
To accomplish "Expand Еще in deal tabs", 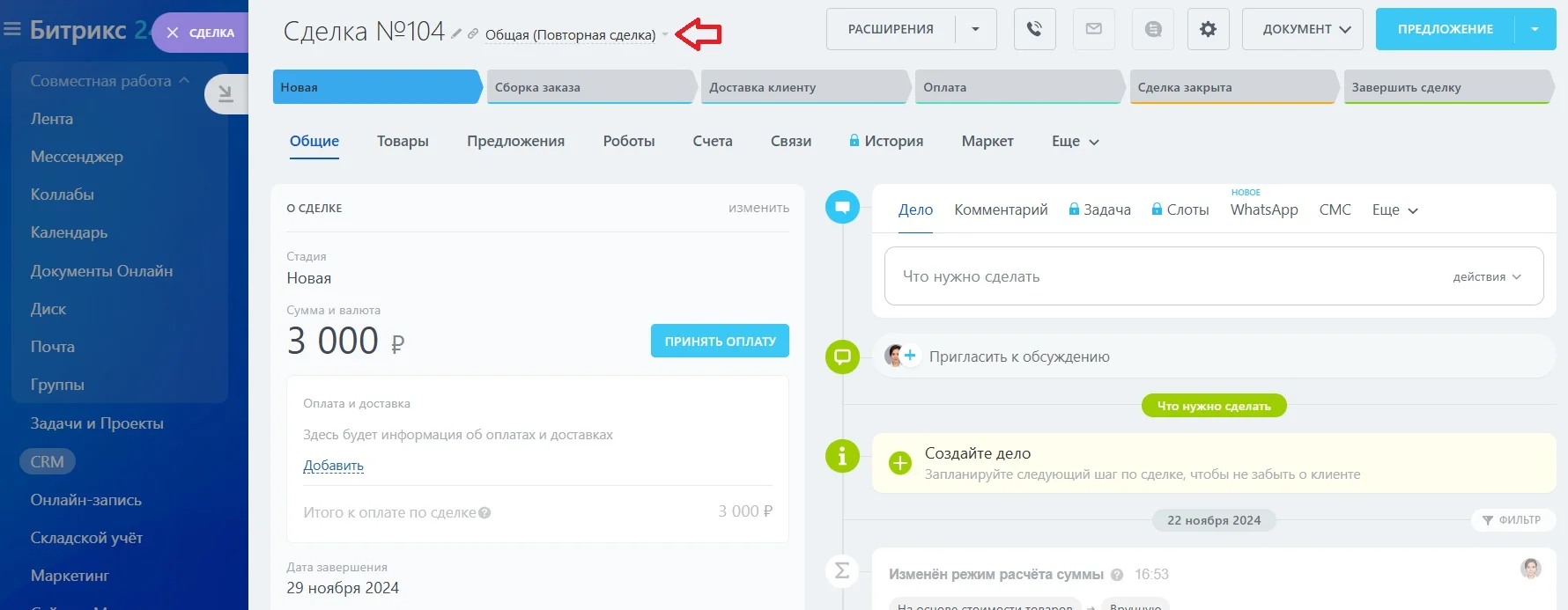I will coord(1075,141).
